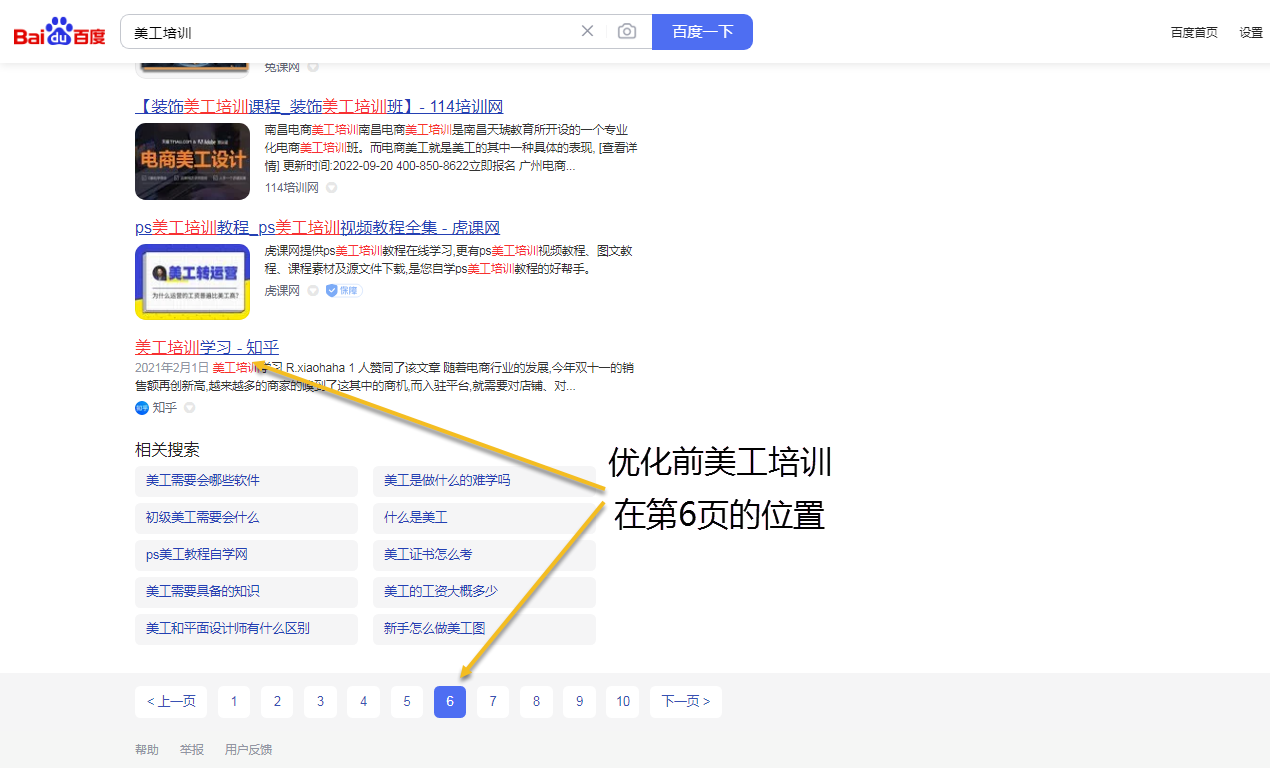
Task: Open the ps美工培训教程 虎课网 result
Action: coord(316,227)
